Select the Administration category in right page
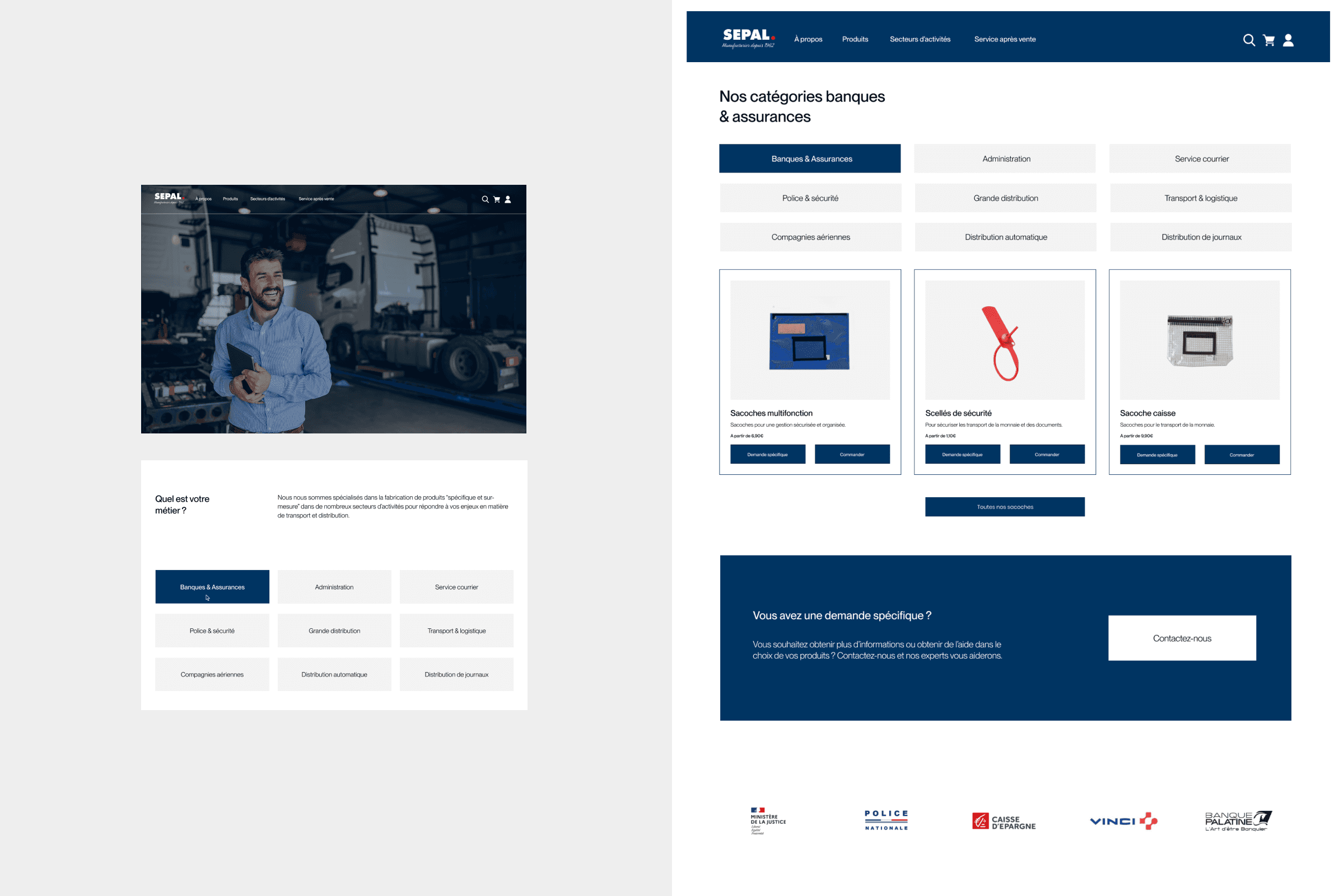1344x896 pixels. [x=1006, y=159]
